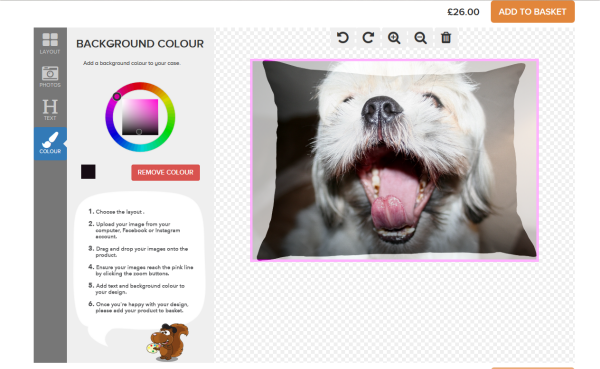Click the Add to Basket button
The height and width of the screenshot is (369, 600).
tap(533, 12)
